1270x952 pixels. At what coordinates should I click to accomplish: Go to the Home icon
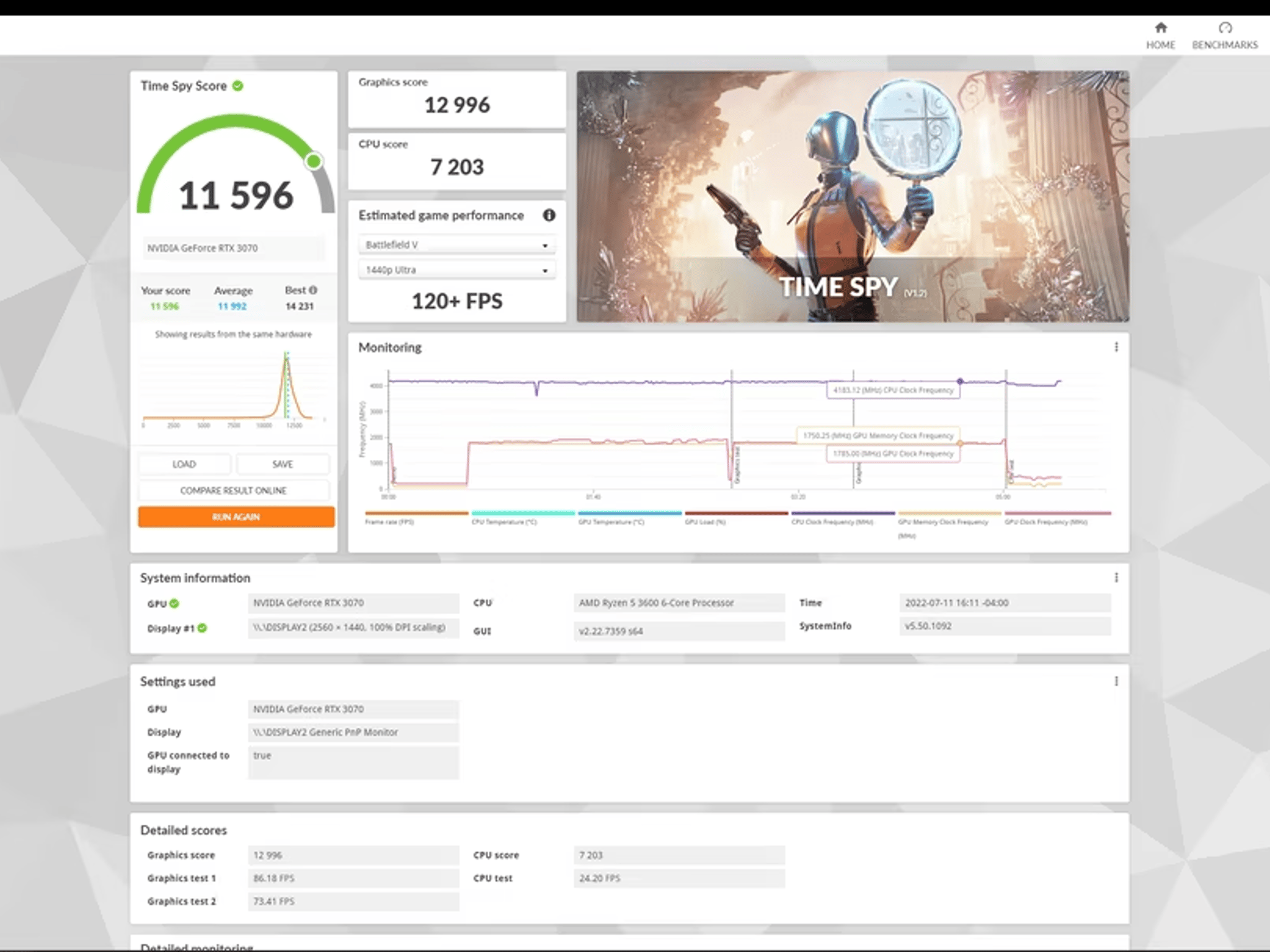tap(1160, 28)
